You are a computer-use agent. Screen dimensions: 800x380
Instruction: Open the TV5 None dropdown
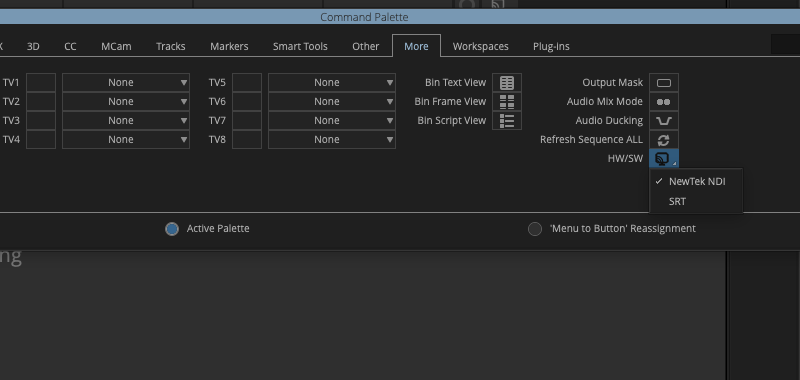pyautogui.click(x=332, y=83)
